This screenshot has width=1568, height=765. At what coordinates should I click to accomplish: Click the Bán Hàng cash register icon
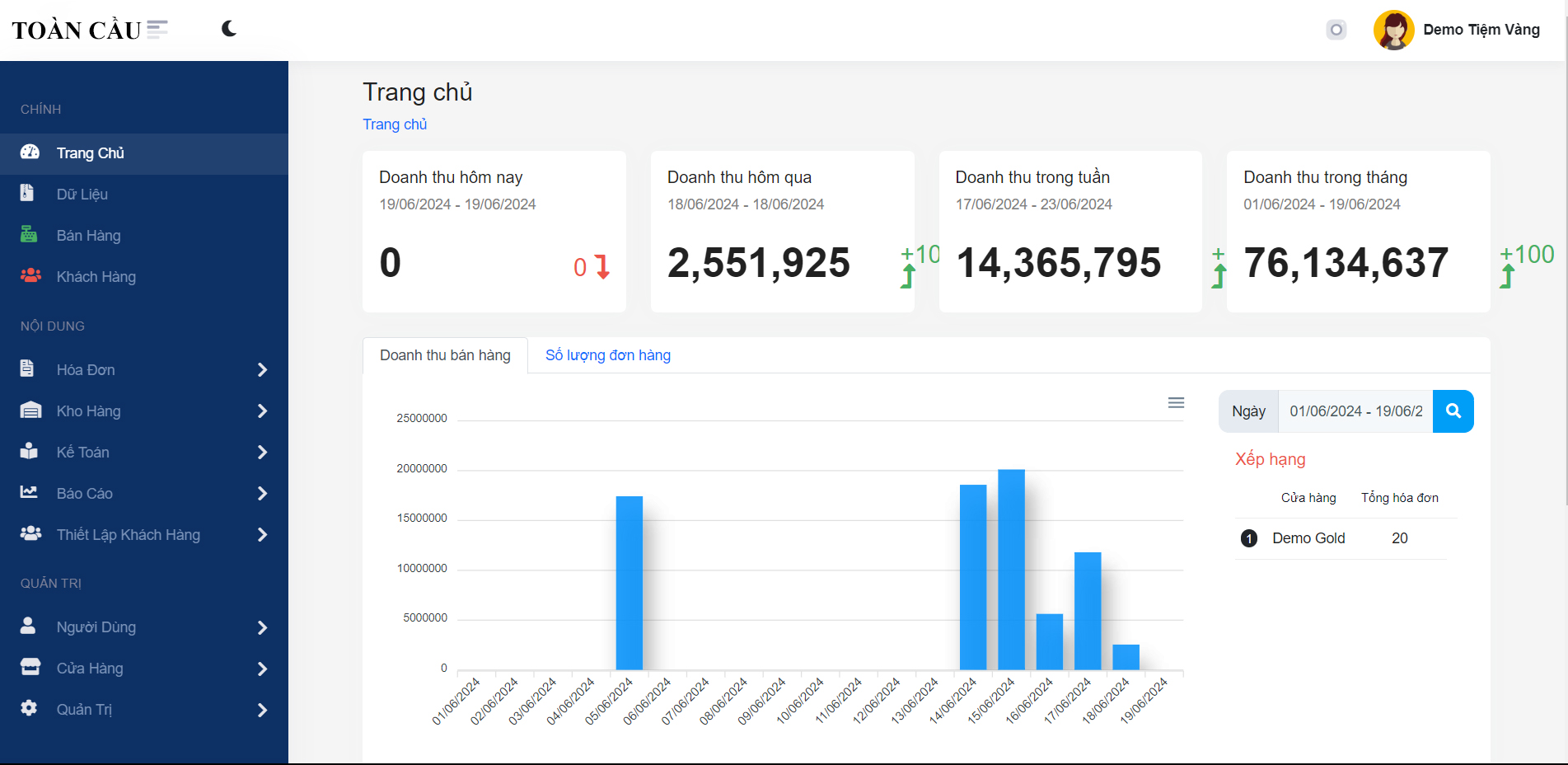29,234
